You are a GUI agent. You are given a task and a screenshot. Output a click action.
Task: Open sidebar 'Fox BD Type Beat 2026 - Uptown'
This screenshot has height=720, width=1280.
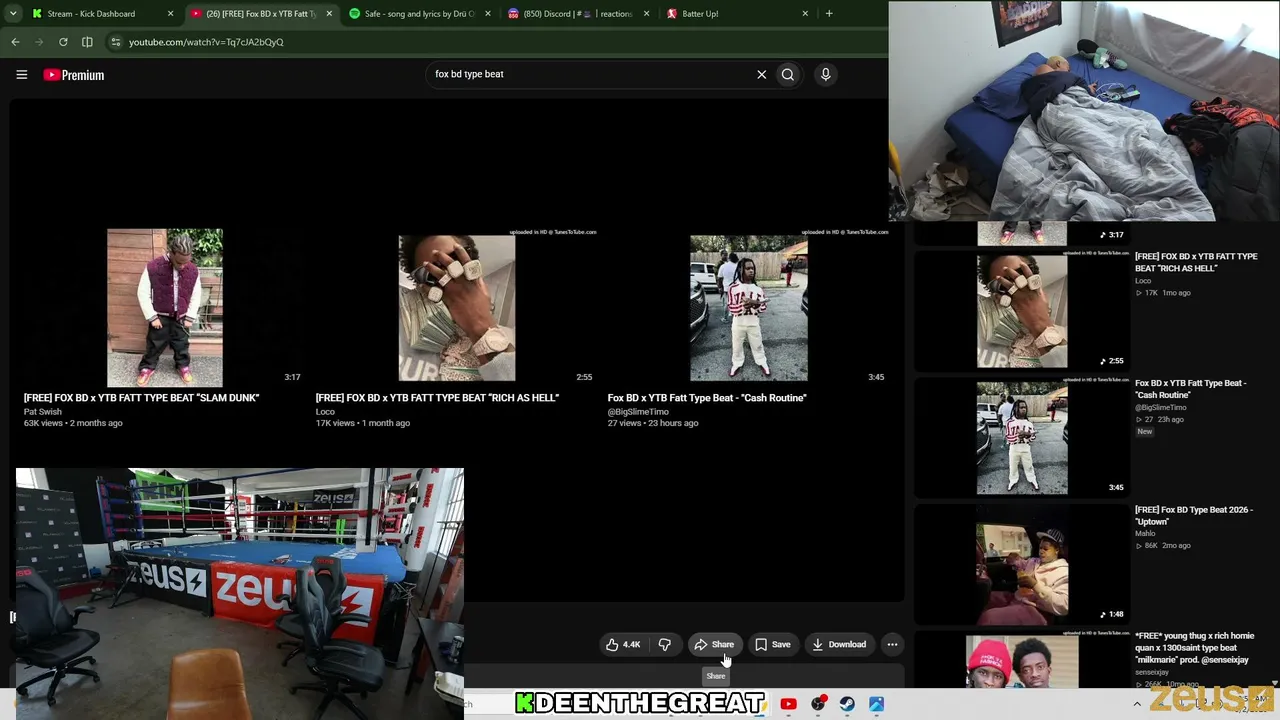[1193, 515]
